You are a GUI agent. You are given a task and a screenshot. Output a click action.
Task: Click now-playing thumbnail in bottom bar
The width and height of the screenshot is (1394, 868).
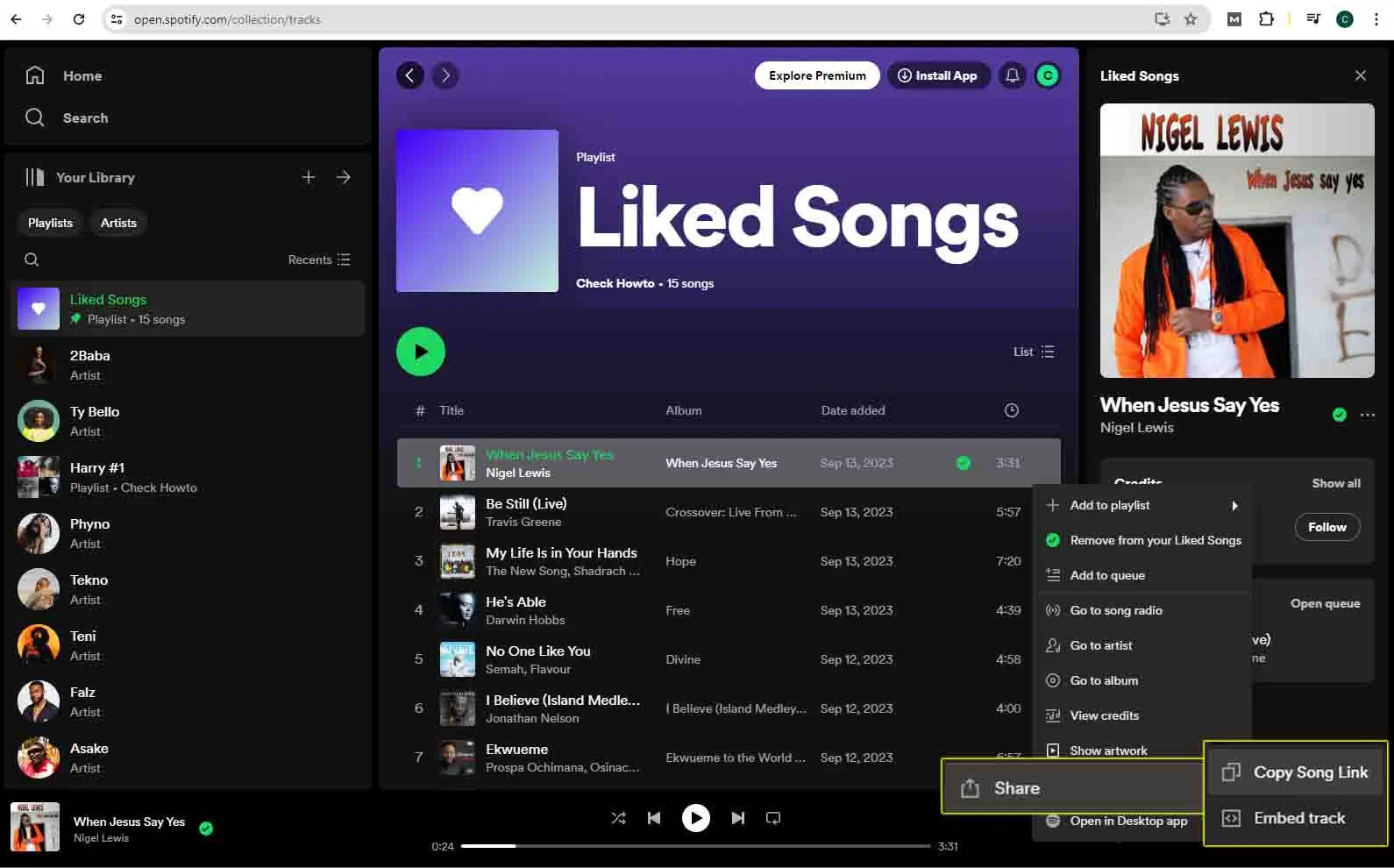click(35, 827)
